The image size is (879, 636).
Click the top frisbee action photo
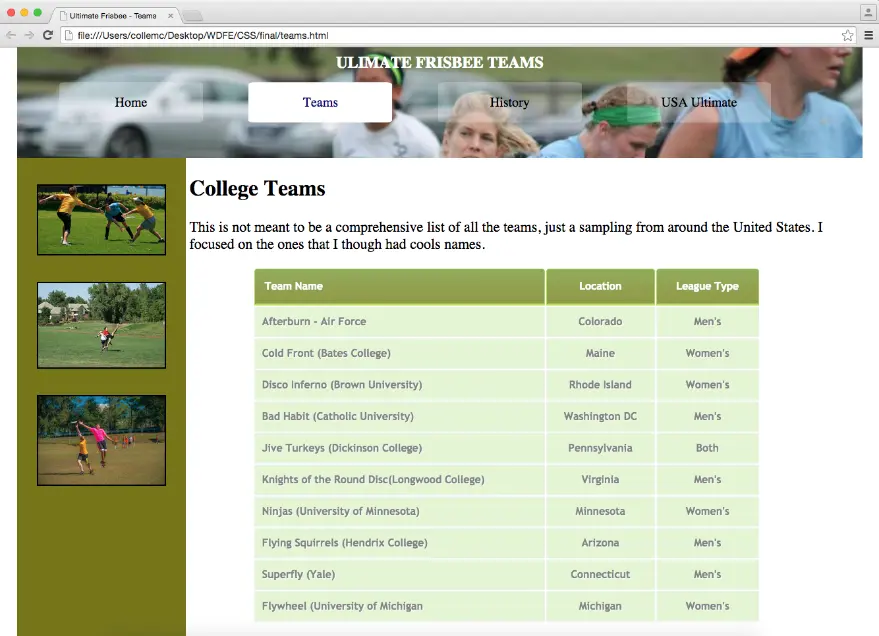[x=101, y=219]
